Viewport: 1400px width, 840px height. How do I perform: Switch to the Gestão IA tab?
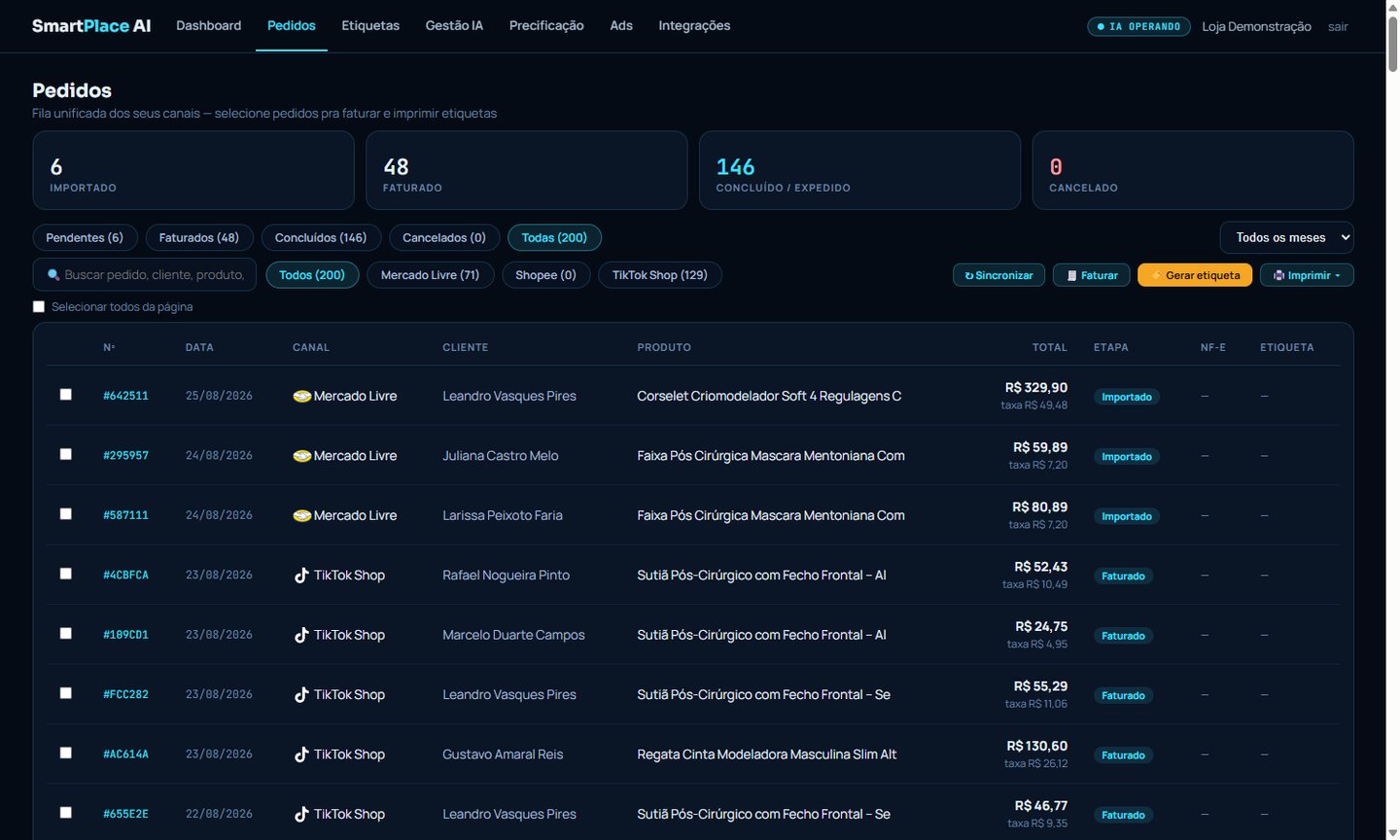coord(454,25)
